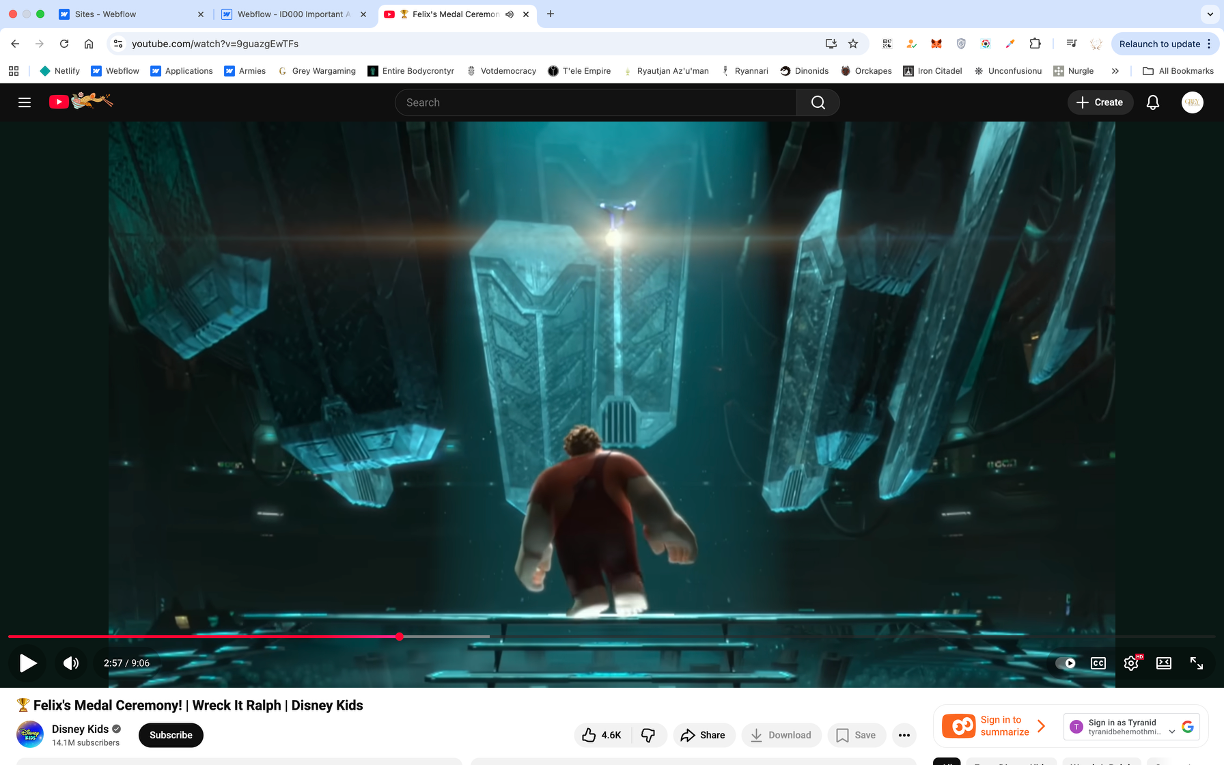Open YouTube notifications bell
The image size is (1224, 766).
click(x=1153, y=102)
